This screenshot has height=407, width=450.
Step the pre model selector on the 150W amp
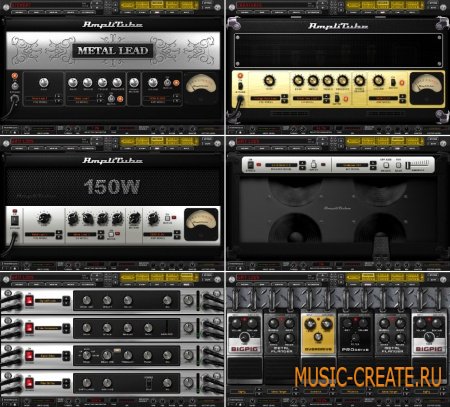click(59, 234)
